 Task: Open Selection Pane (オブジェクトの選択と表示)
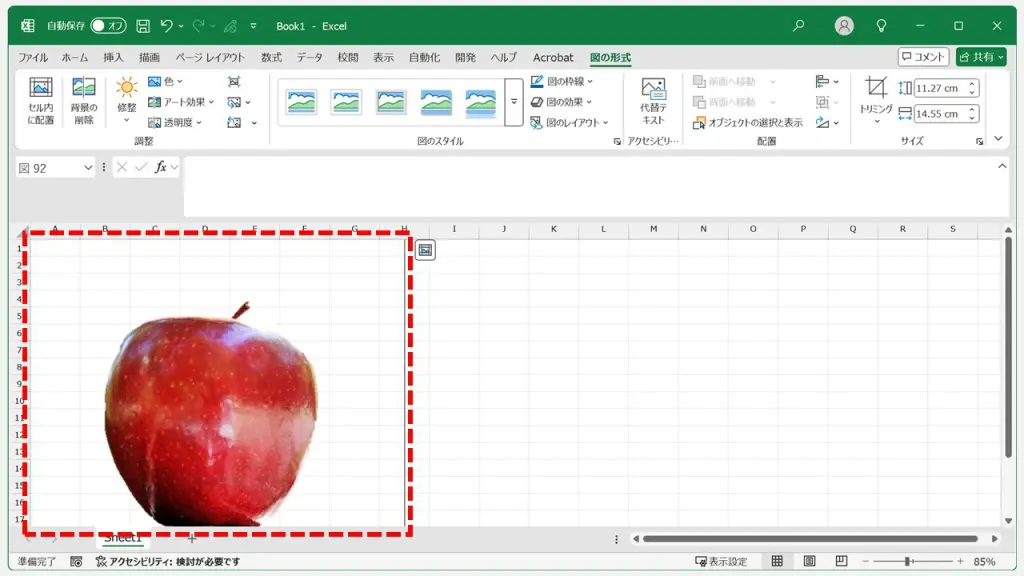click(748, 123)
